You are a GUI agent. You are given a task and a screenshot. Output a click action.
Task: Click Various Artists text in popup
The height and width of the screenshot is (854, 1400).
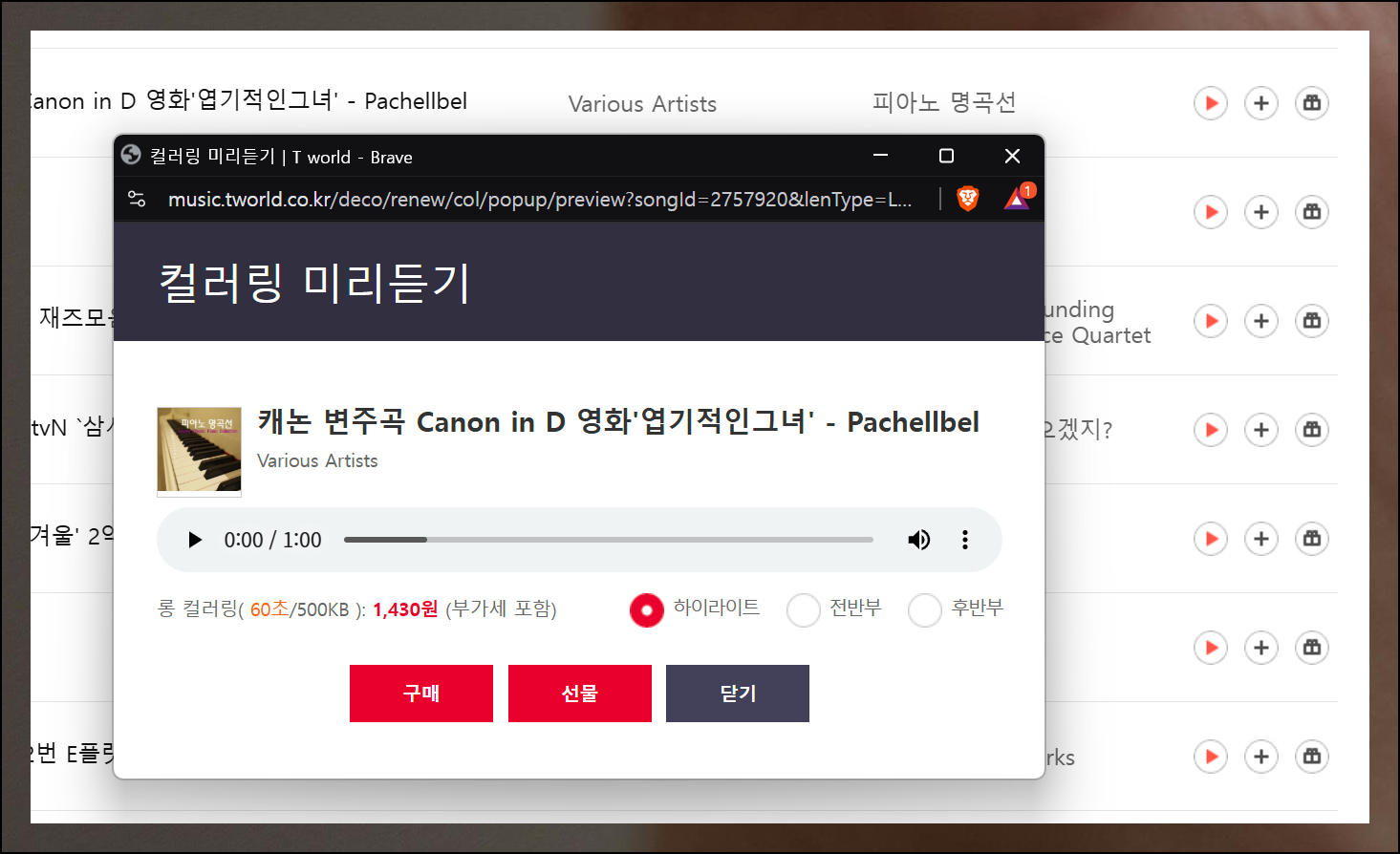[x=317, y=460]
